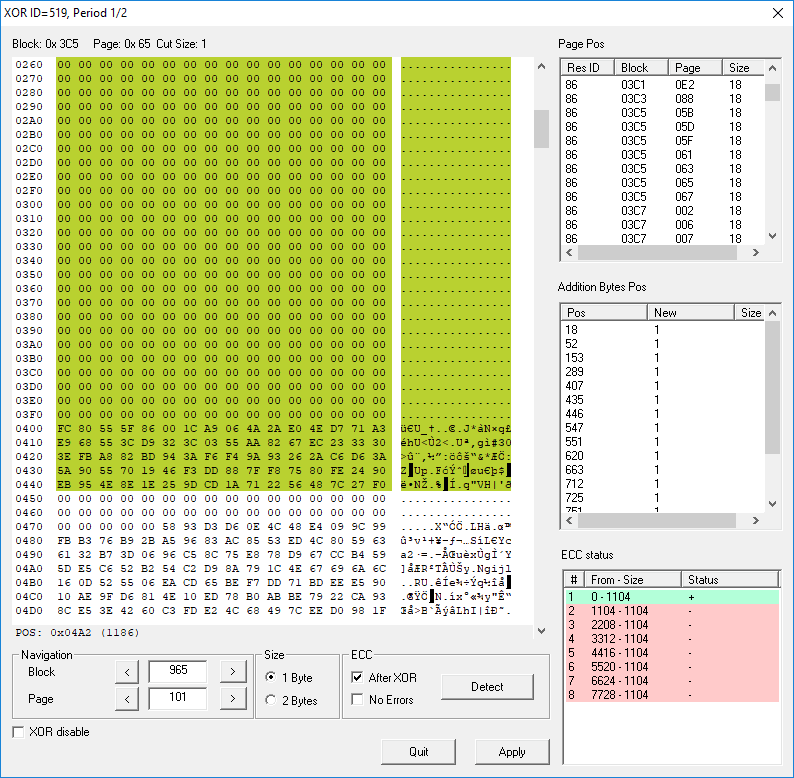Viewport: 794px width, 778px height.
Task: Select Page Pos row with page 065
Action: click(662, 183)
